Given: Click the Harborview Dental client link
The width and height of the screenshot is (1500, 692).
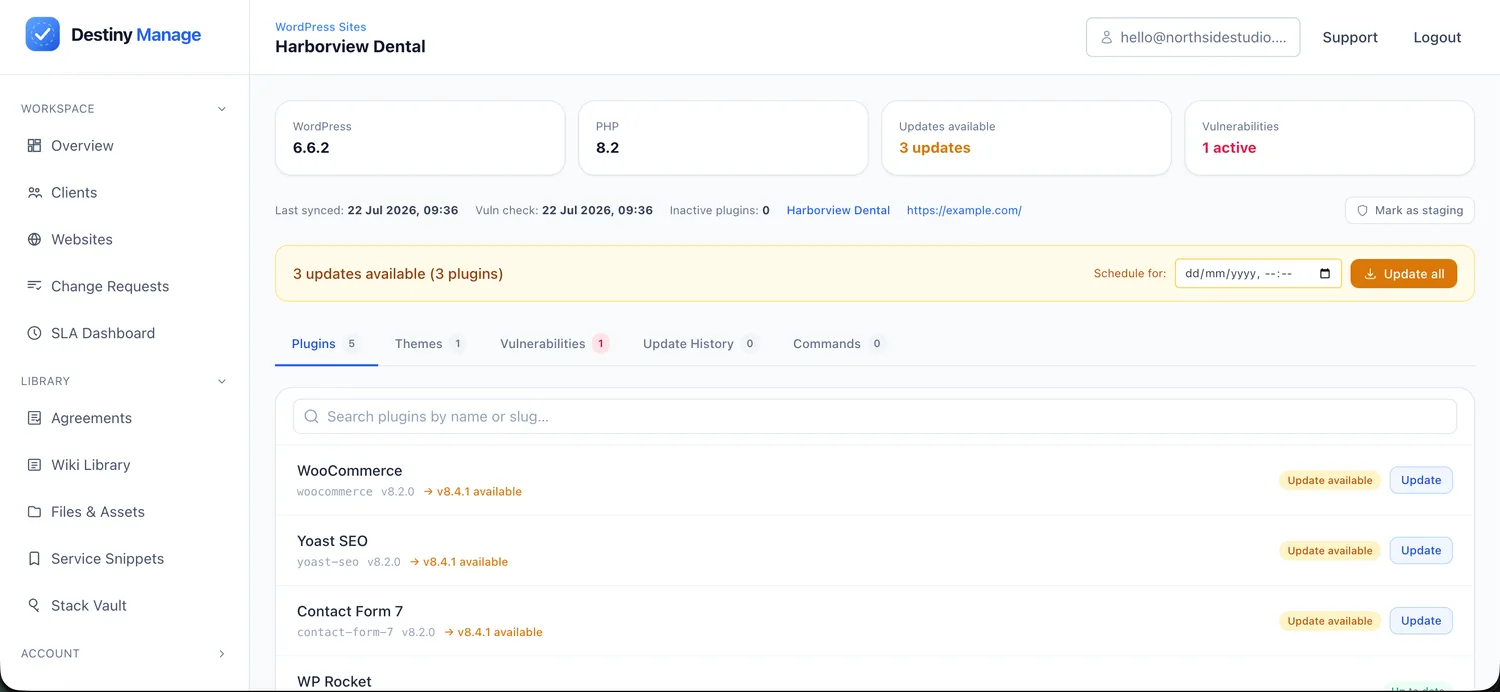Looking at the screenshot, I should [838, 210].
